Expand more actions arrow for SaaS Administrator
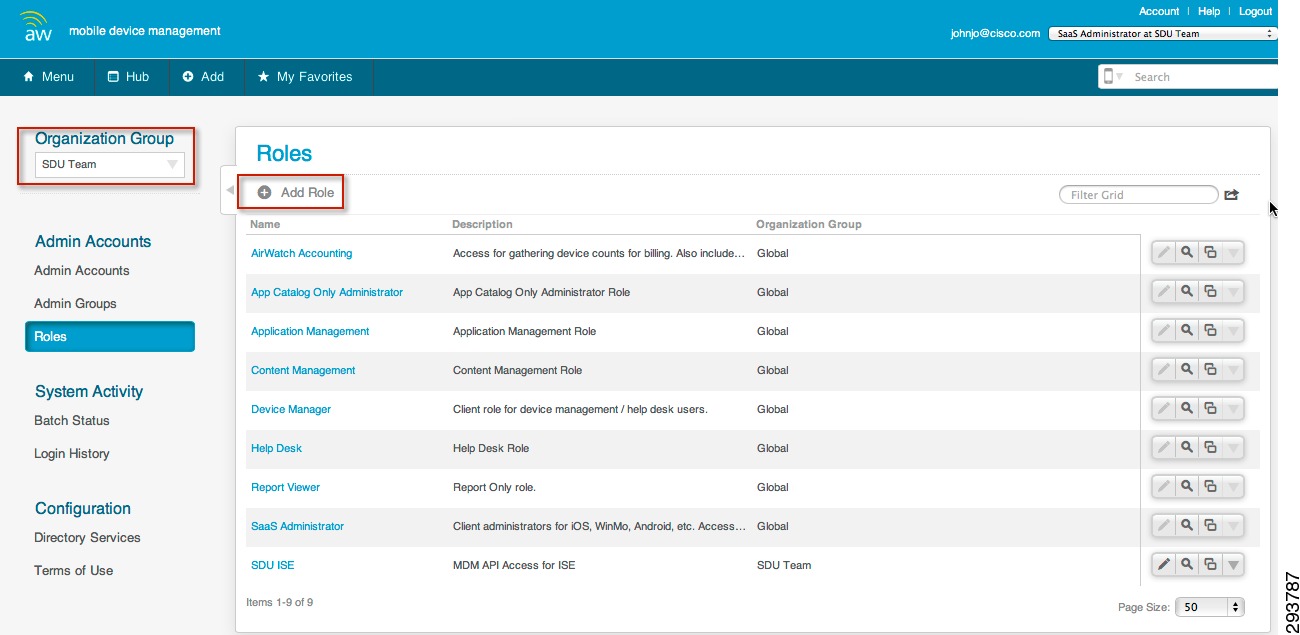This screenshot has height=635, width=1300. point(1234,526)
